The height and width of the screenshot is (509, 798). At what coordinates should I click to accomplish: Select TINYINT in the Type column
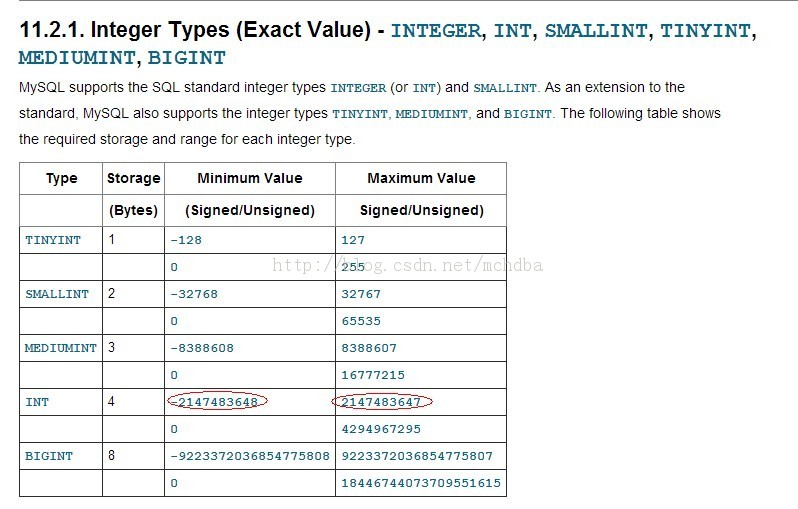53,240
